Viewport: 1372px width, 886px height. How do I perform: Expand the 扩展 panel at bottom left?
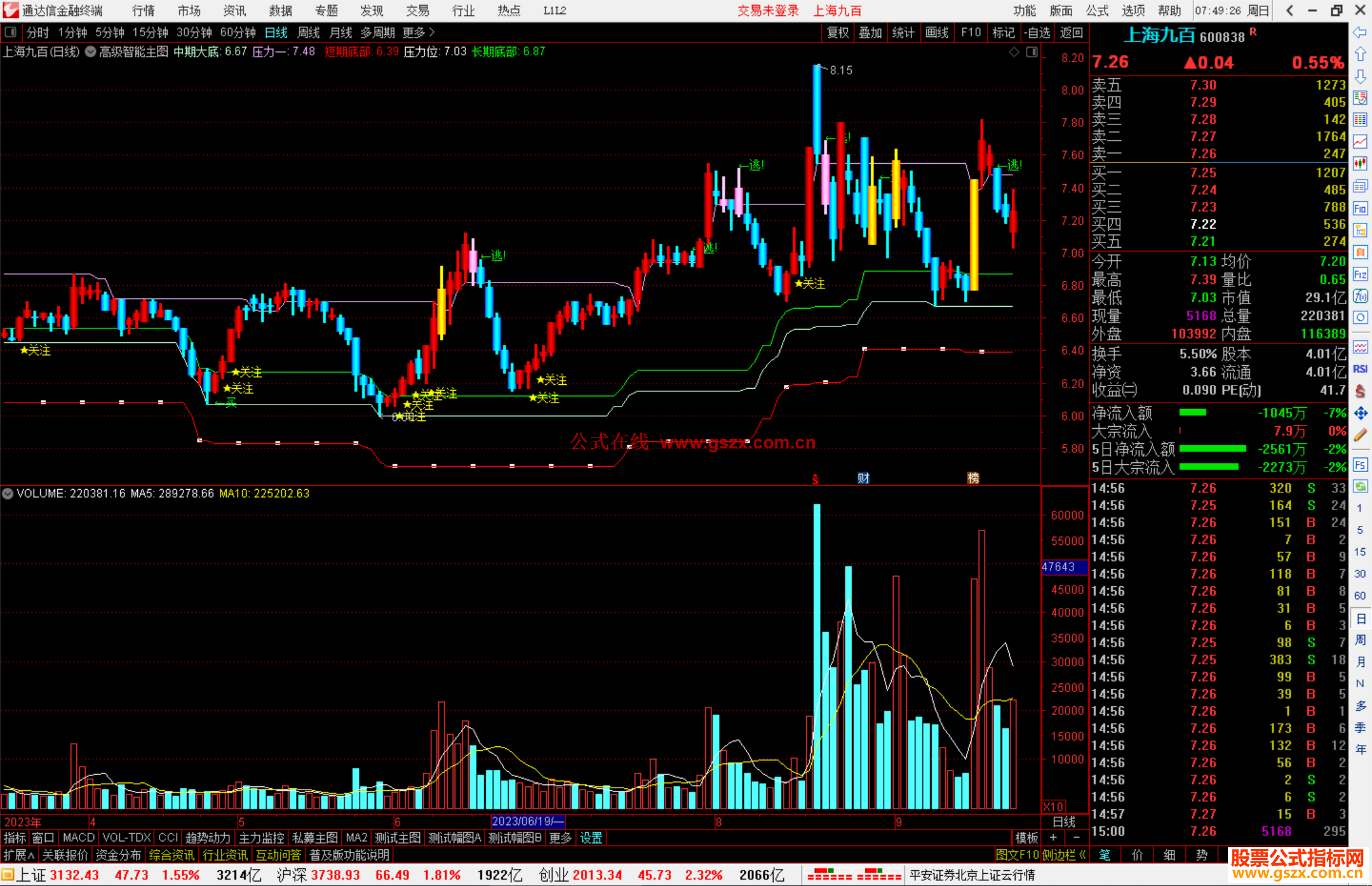click(x=18, y=855)
